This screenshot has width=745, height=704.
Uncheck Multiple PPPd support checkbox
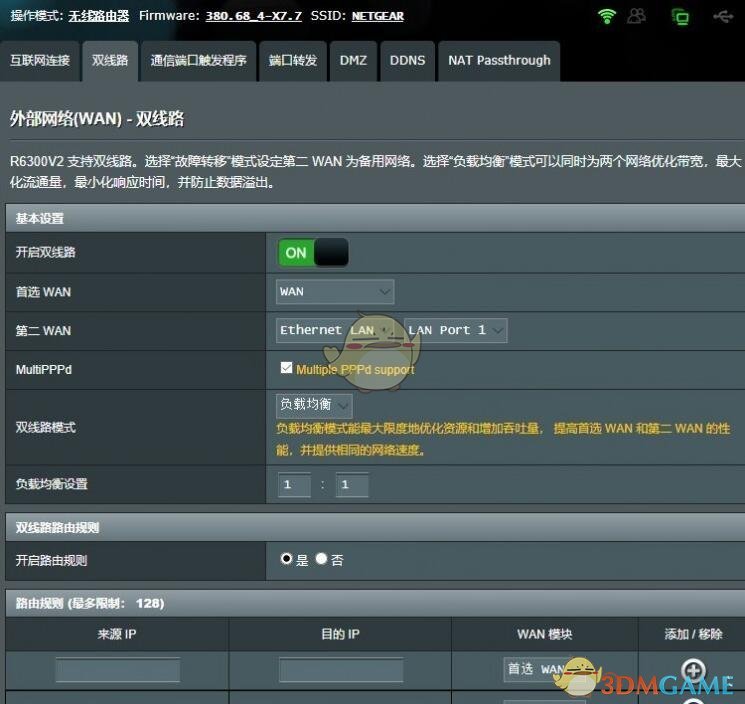(x=287, y=368)
